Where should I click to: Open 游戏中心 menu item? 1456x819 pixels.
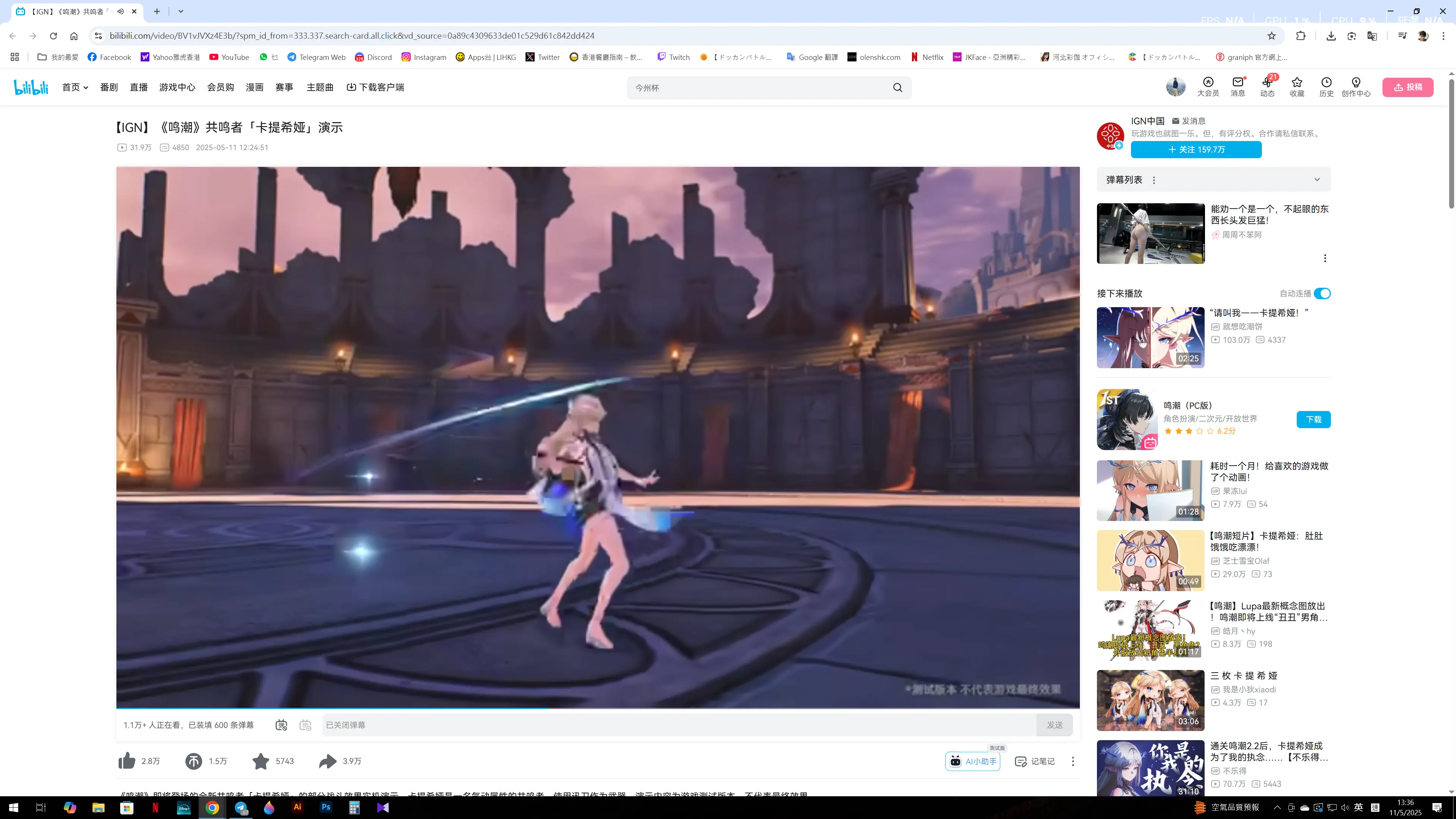[177, 87]
